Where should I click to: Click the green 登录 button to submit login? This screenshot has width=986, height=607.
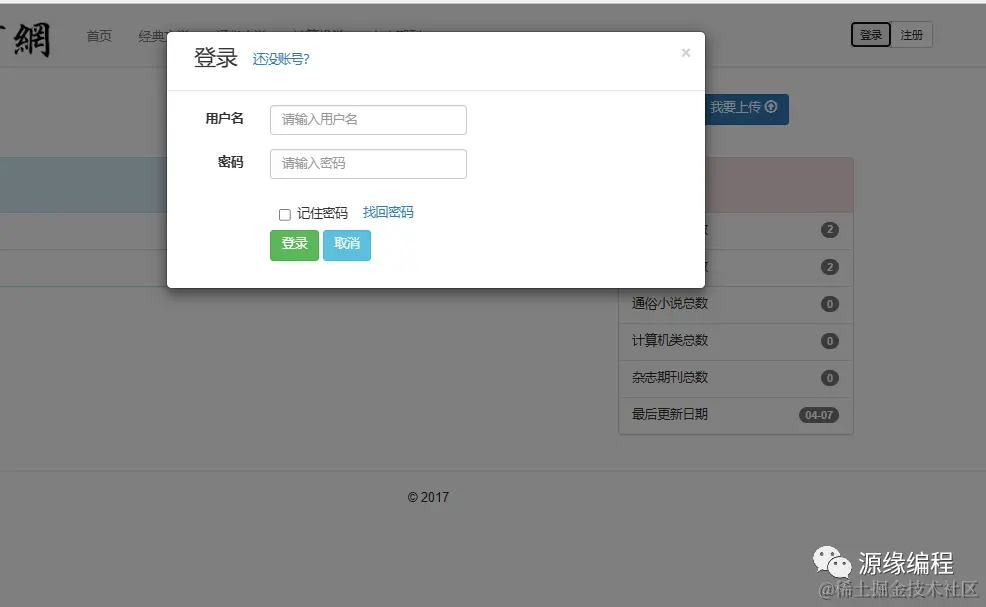pos(293,245)
